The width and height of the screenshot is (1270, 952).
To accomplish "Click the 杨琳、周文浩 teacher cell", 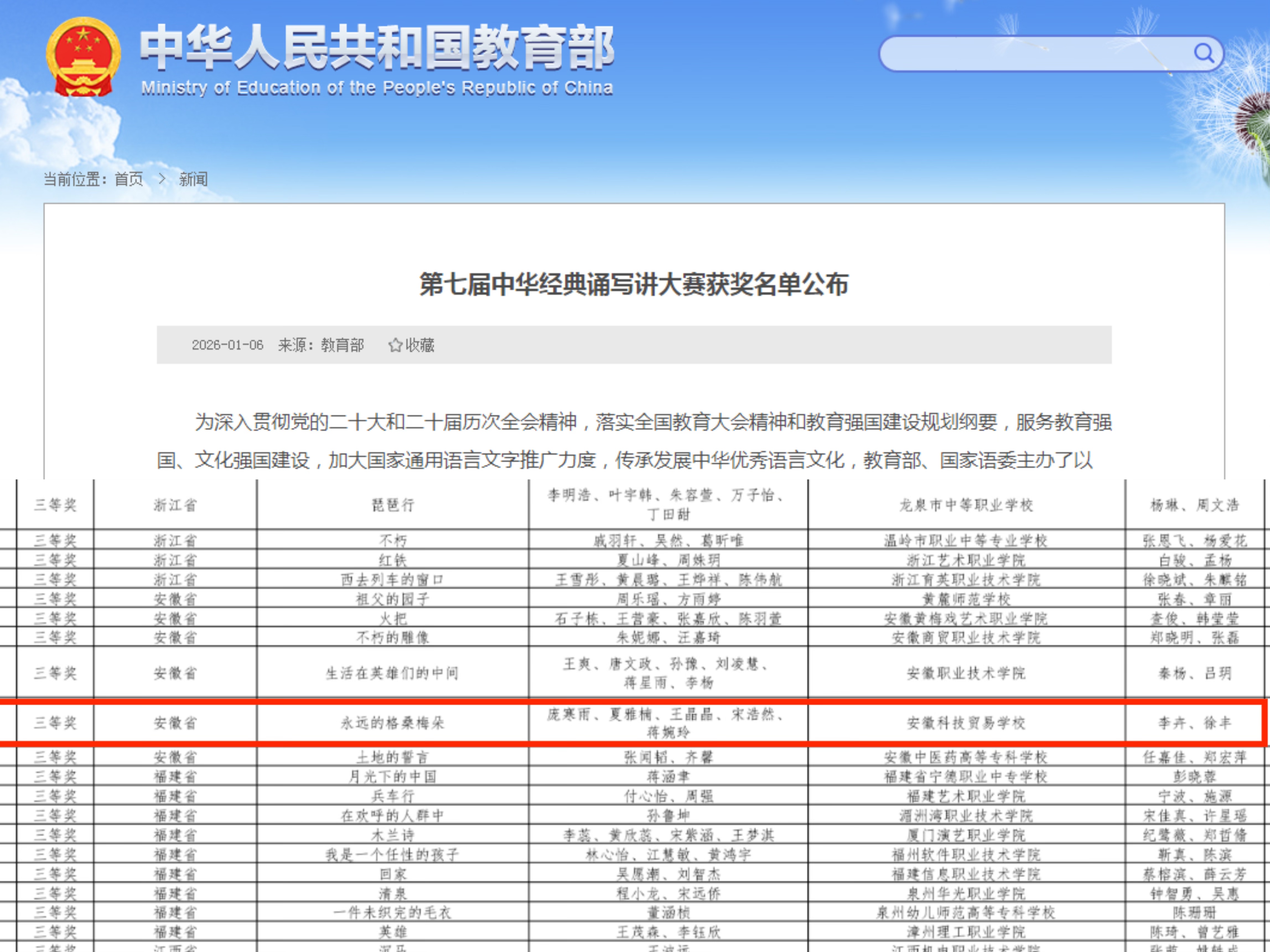I will pos(1194,505).
